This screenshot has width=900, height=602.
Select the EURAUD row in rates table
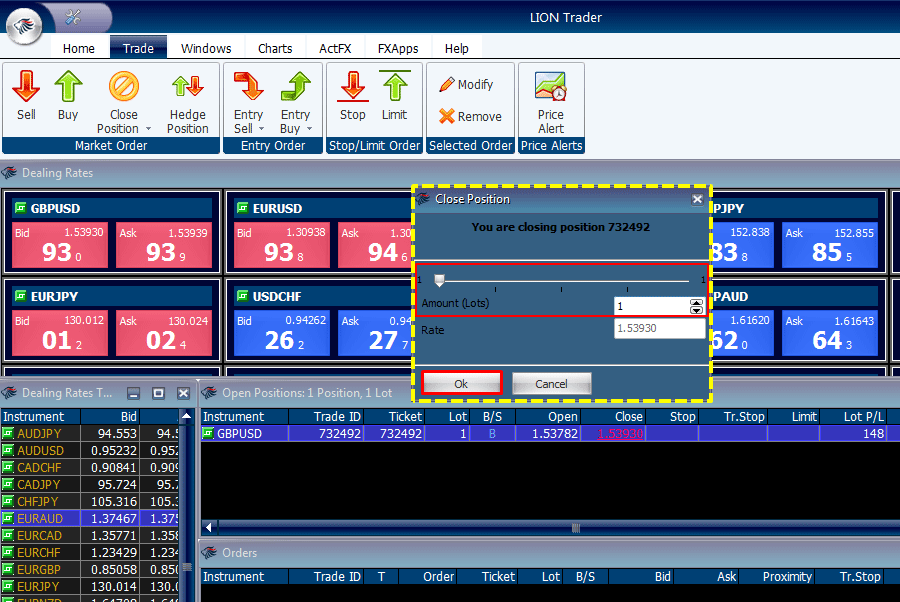point(90,518)
